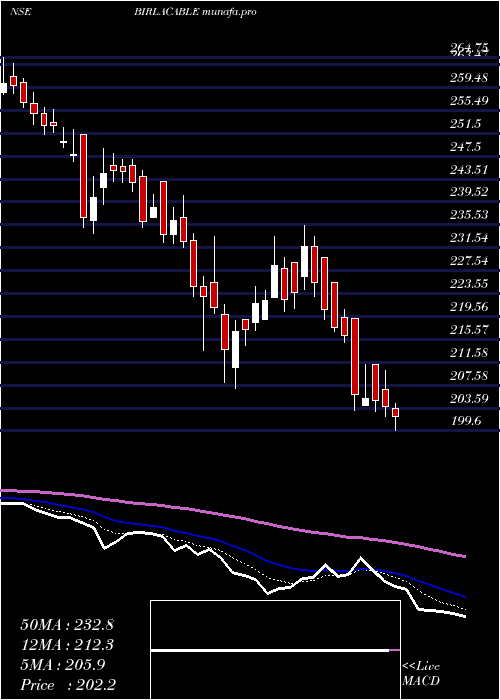Image resolution: width=500 pixels, height=700 pixels.
Task: Click the BIRLACABLE munafa.pro title
Action: 195,12
